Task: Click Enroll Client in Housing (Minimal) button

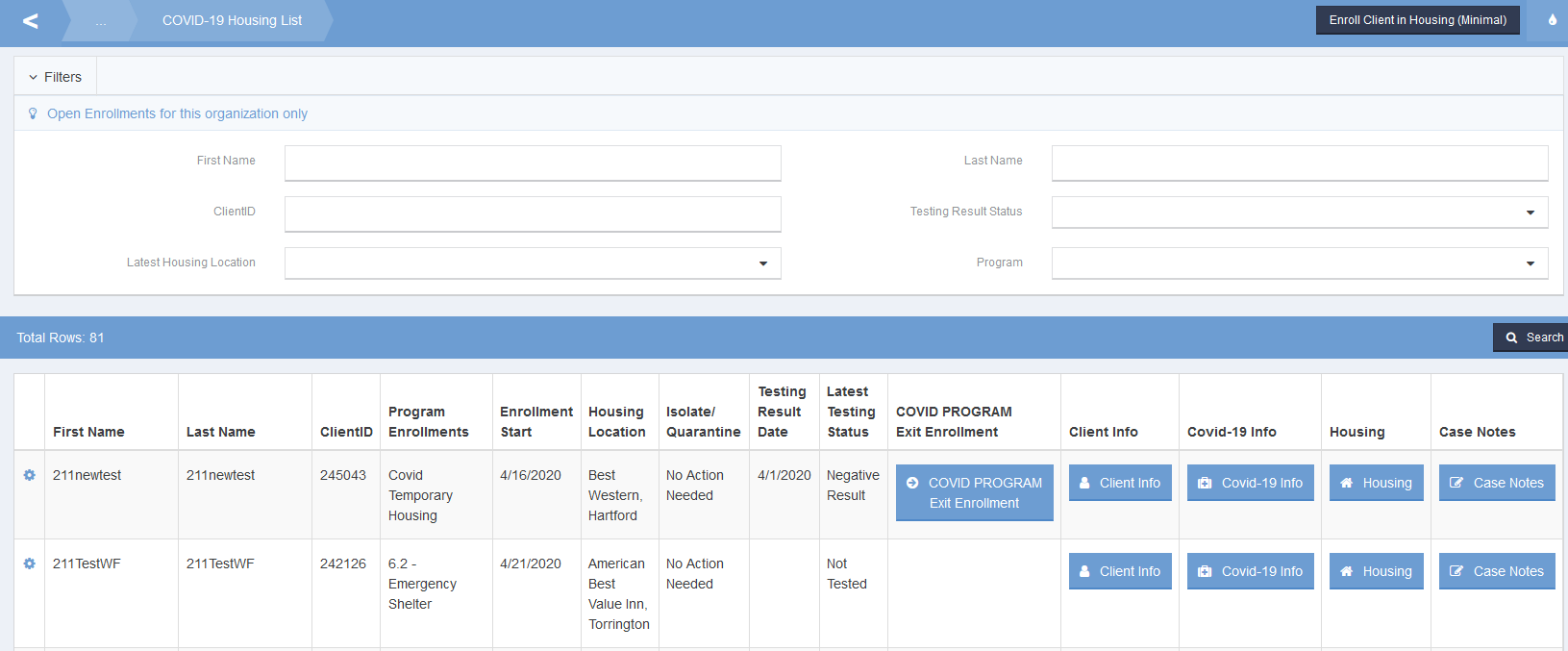Action: click(1417, 20)
